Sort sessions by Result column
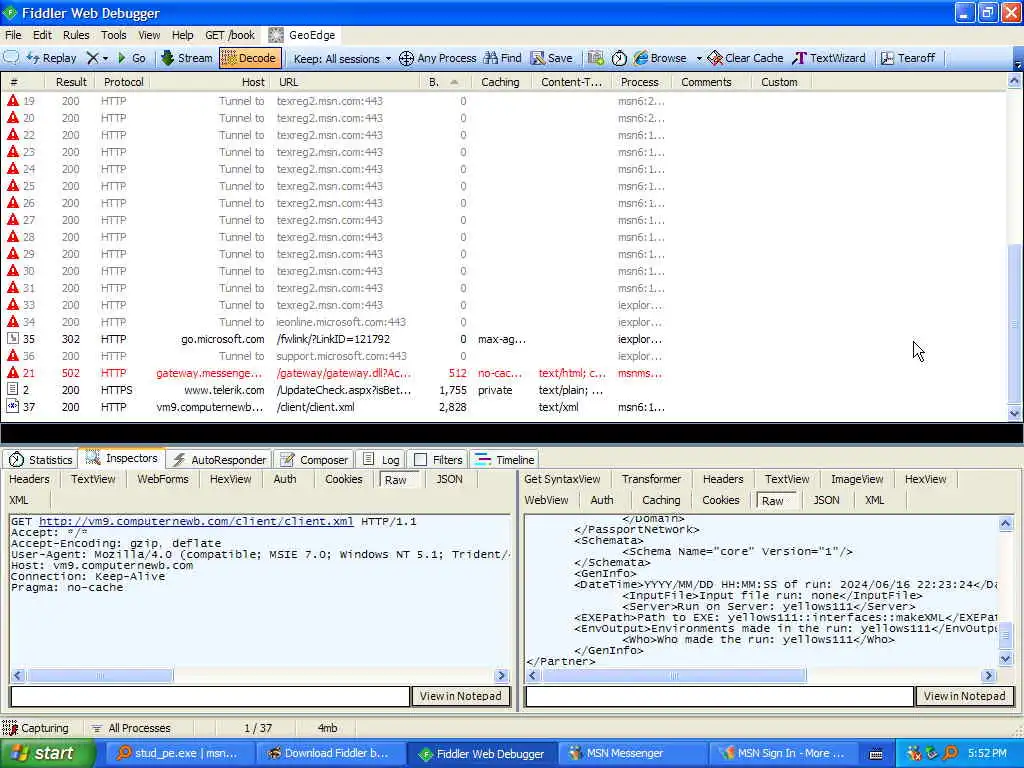 (x=71, y=82)
